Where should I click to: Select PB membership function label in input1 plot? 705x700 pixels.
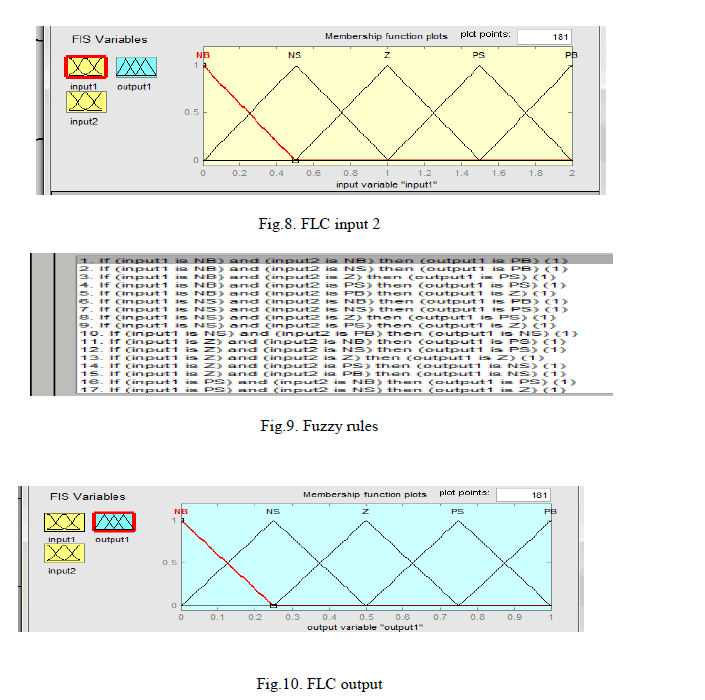point(570,54)
